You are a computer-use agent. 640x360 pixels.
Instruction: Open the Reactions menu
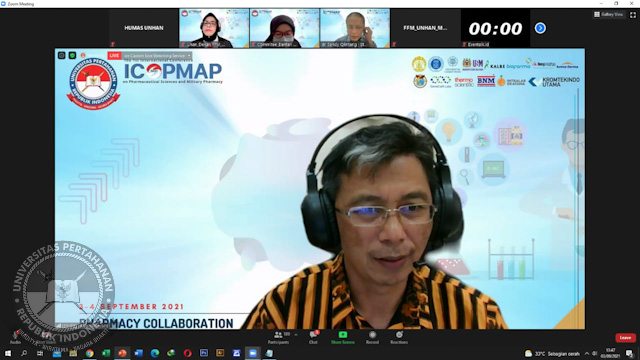pyautogui.click(x=399, y=338)
